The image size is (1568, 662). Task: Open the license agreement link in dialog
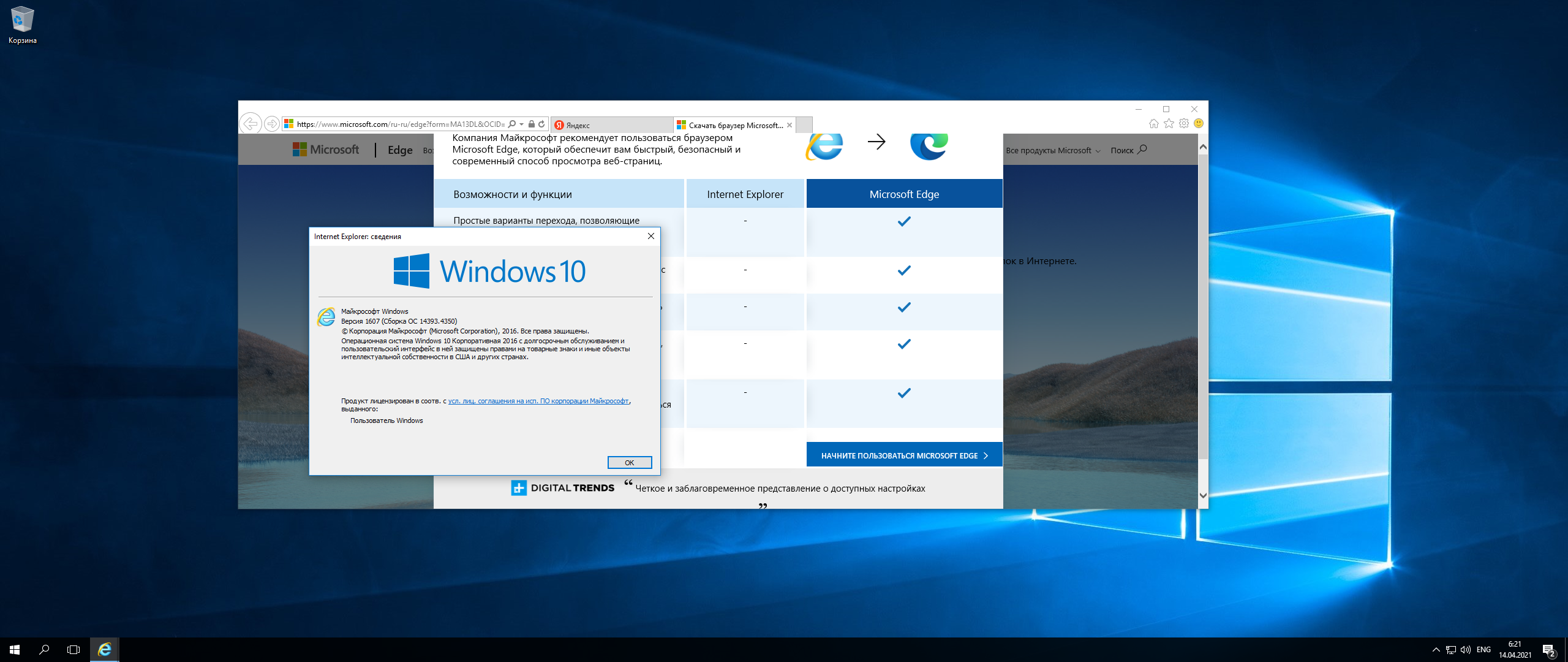point(538,401)
